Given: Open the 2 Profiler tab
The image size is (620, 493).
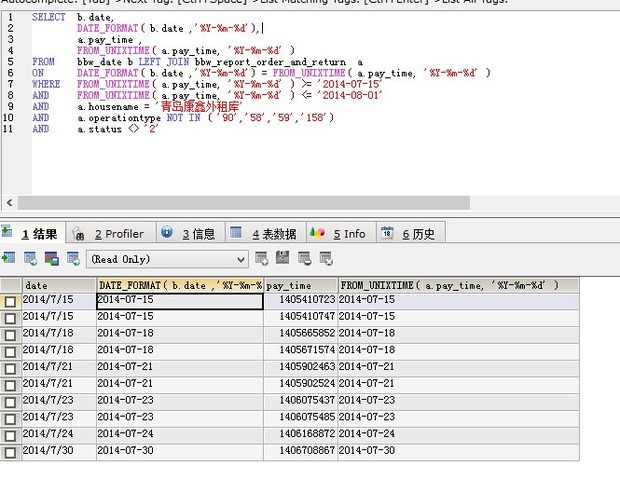Looking at the screenshot, I should point(110,233).
